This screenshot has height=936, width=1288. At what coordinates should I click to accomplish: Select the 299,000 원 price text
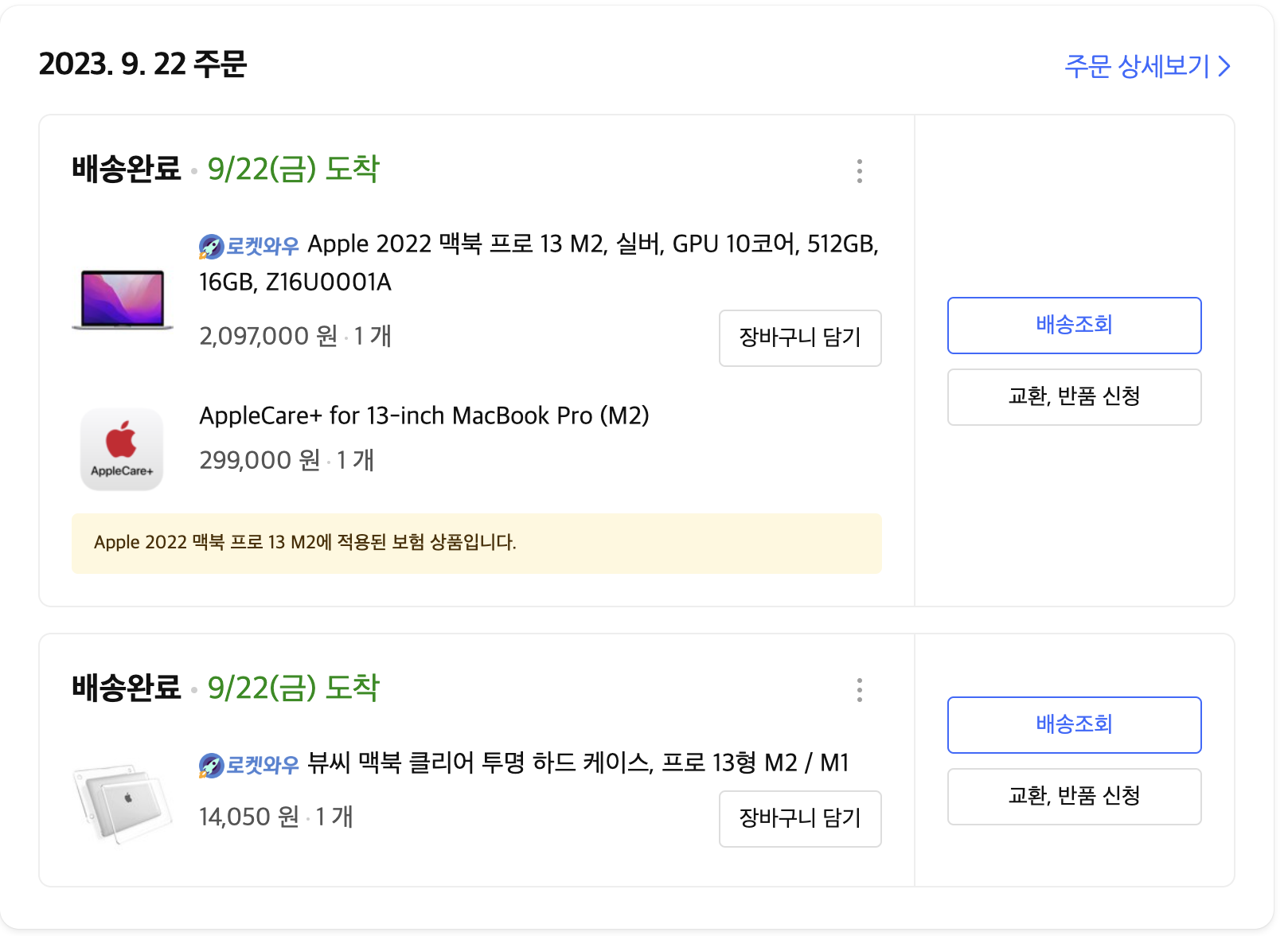point(260,460)
